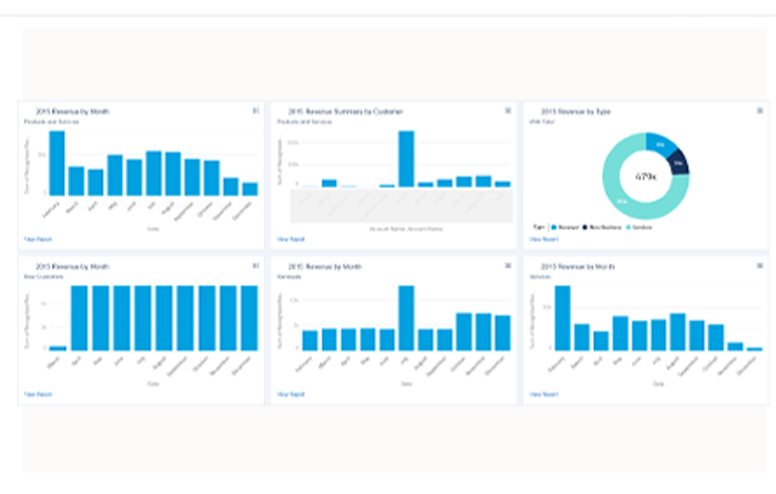Open View Report under Revenue Summary by Customer

pos(291,239)
